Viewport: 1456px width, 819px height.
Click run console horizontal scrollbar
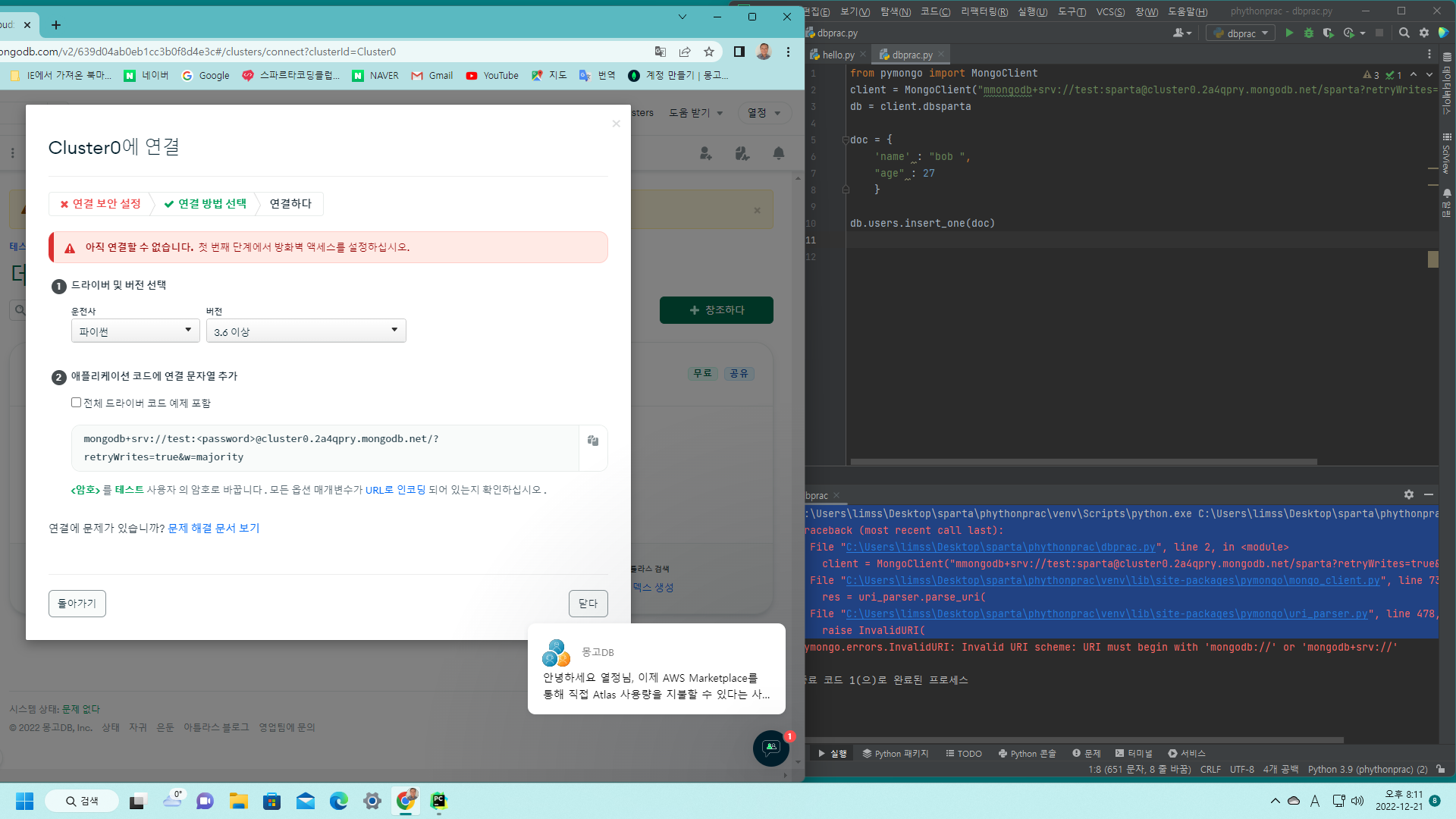1074,739
